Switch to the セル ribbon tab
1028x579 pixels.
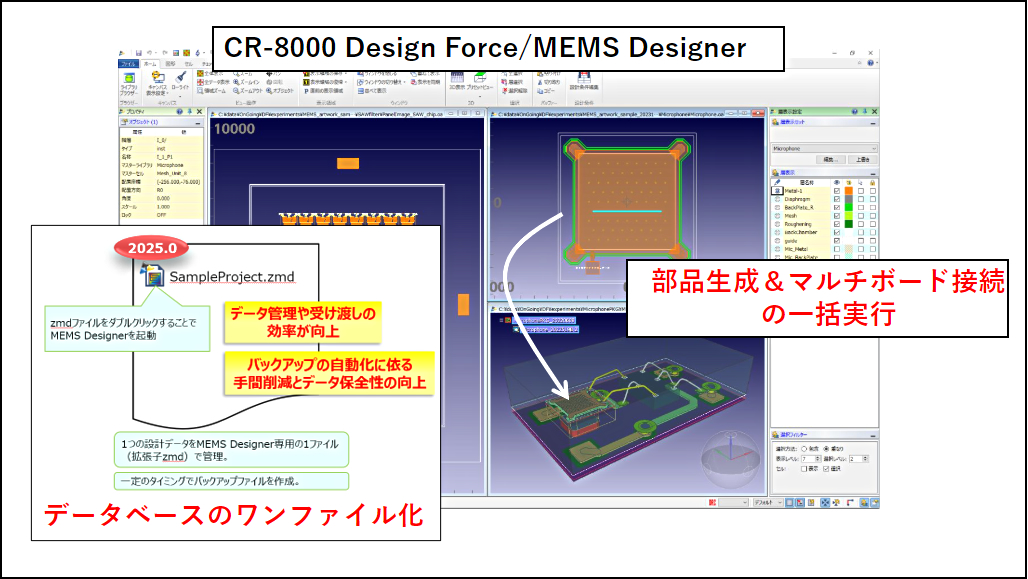188,64
